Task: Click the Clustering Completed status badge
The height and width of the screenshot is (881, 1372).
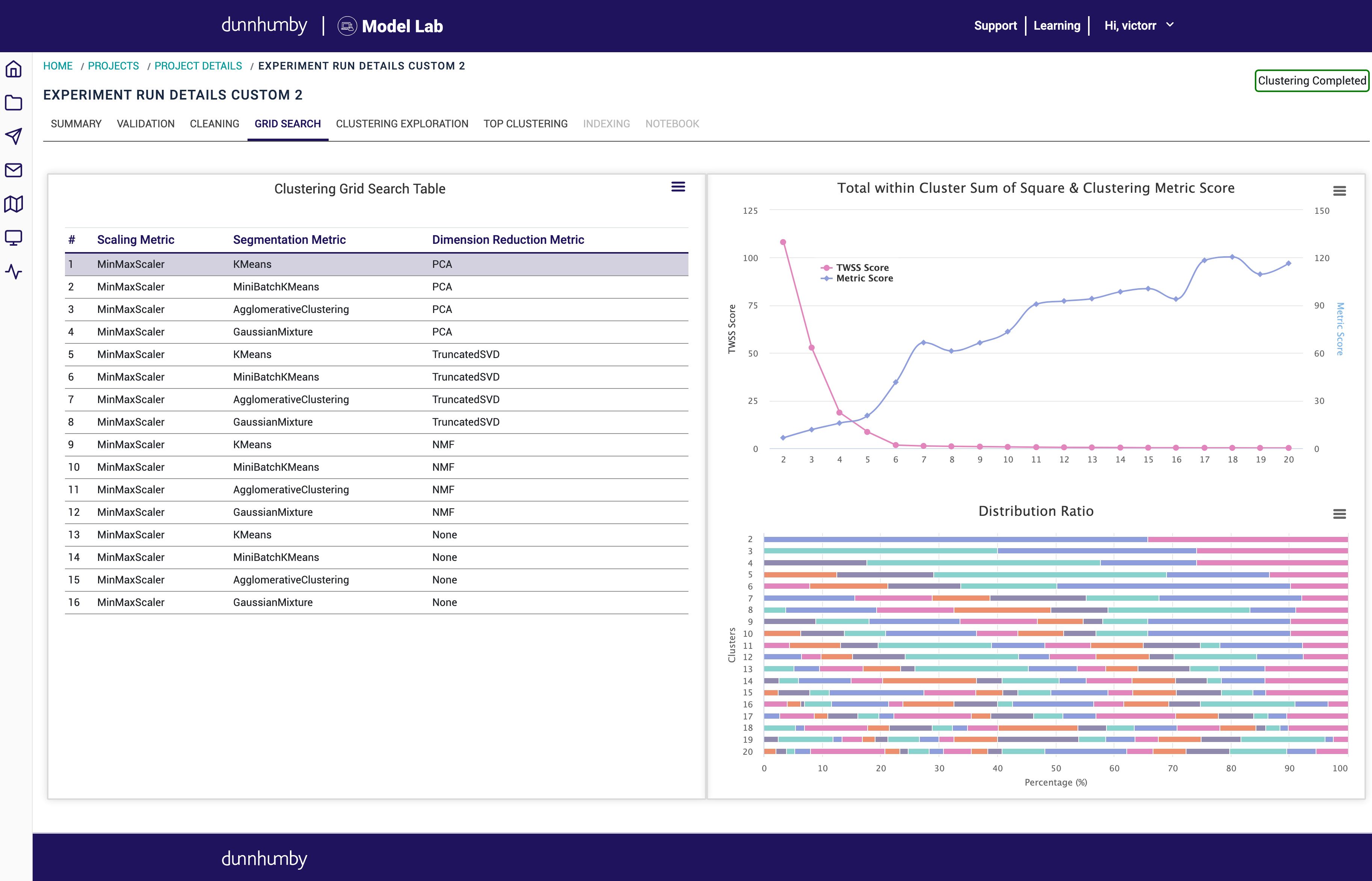Action: click(1312, 81)
